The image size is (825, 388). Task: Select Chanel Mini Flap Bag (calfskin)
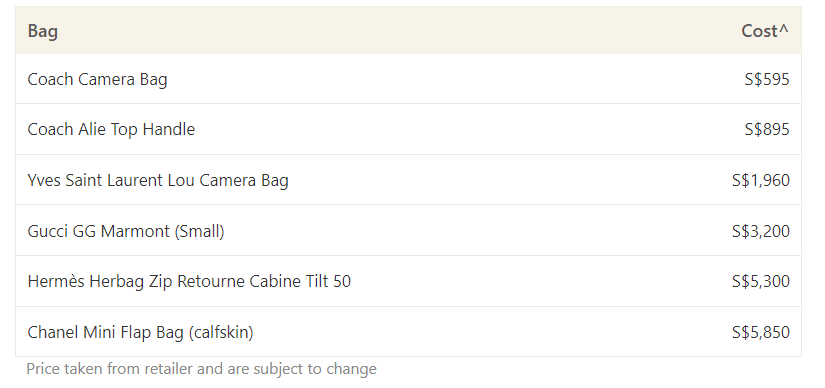(x=140, y=332)
